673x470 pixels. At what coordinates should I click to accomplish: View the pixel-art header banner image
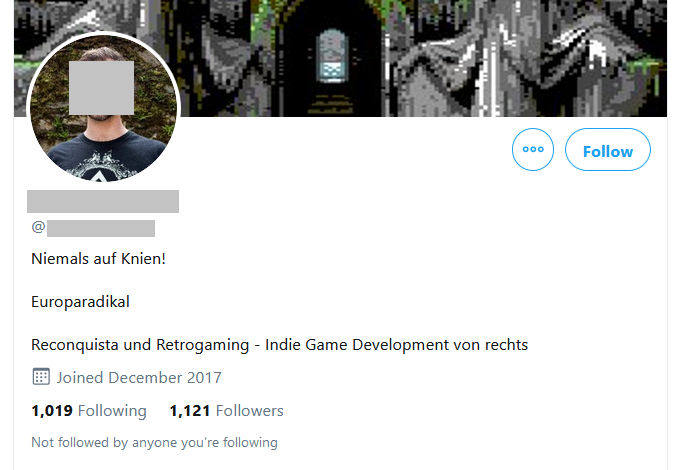click(x=340, y=58)
